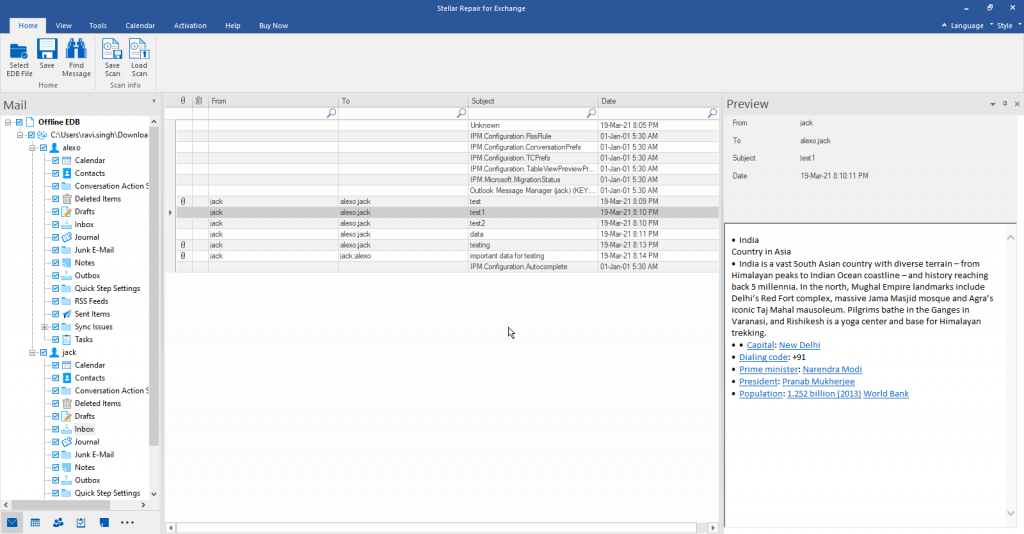The height and width of the screenshot is (534, 1024).
Task: Follow the Capital link
Action: tap(760, 345)
